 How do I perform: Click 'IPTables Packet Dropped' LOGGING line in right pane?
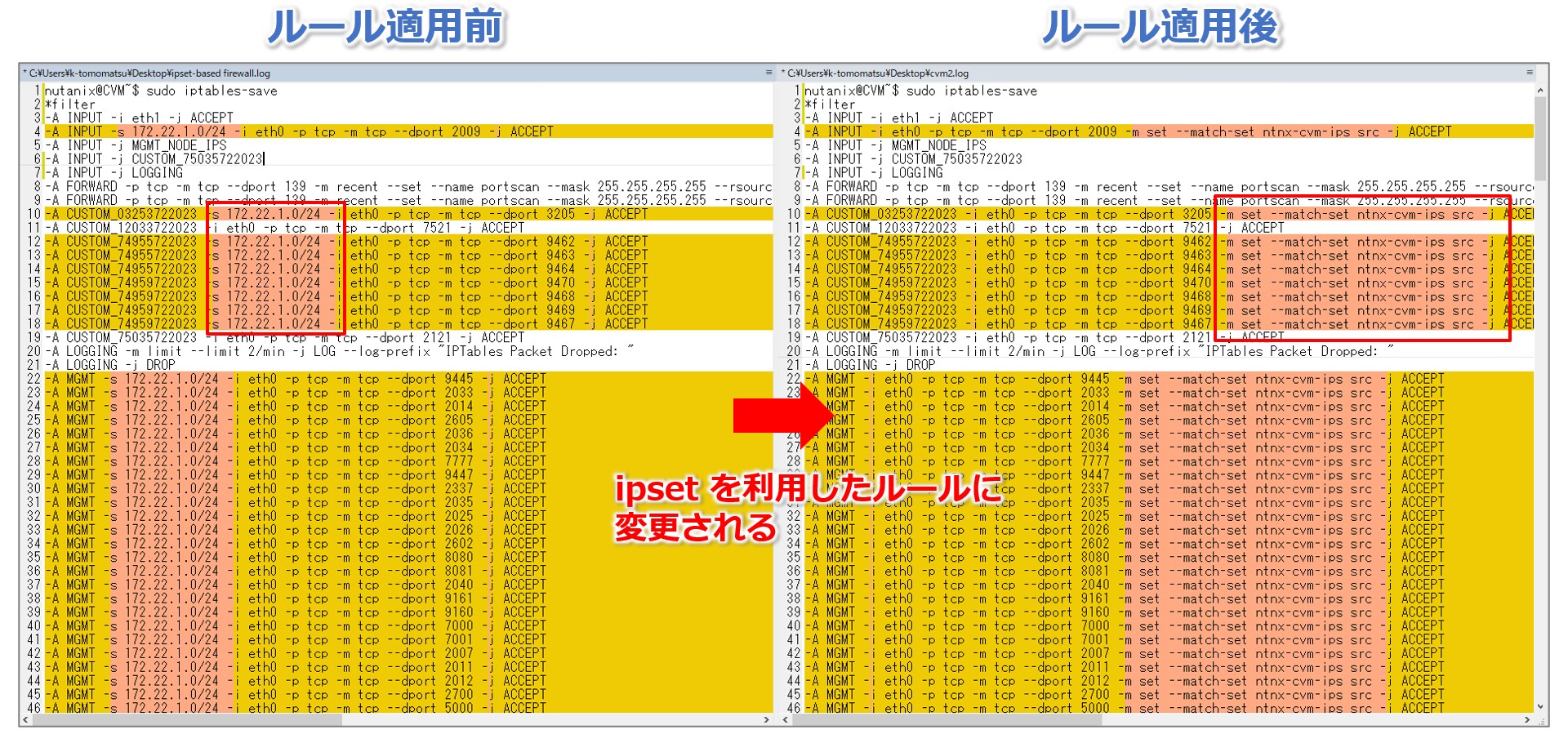(x=1098, y=351)
